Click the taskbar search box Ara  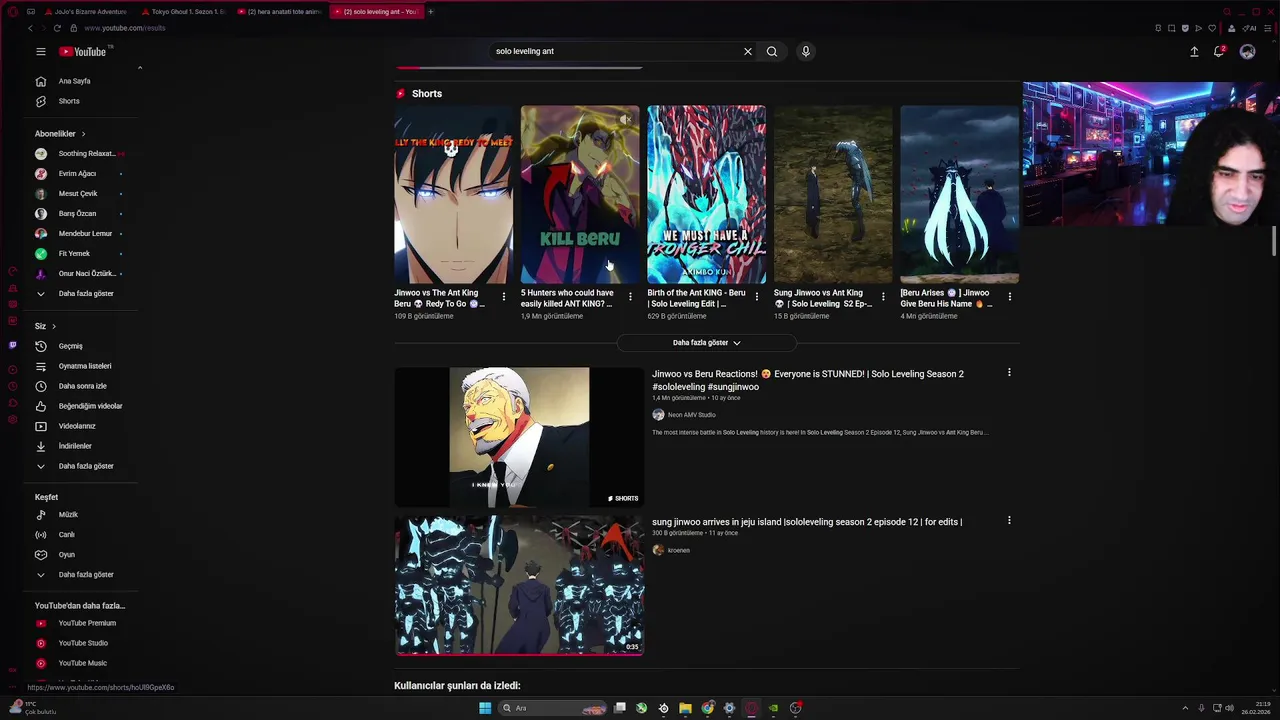coord(554,708)
